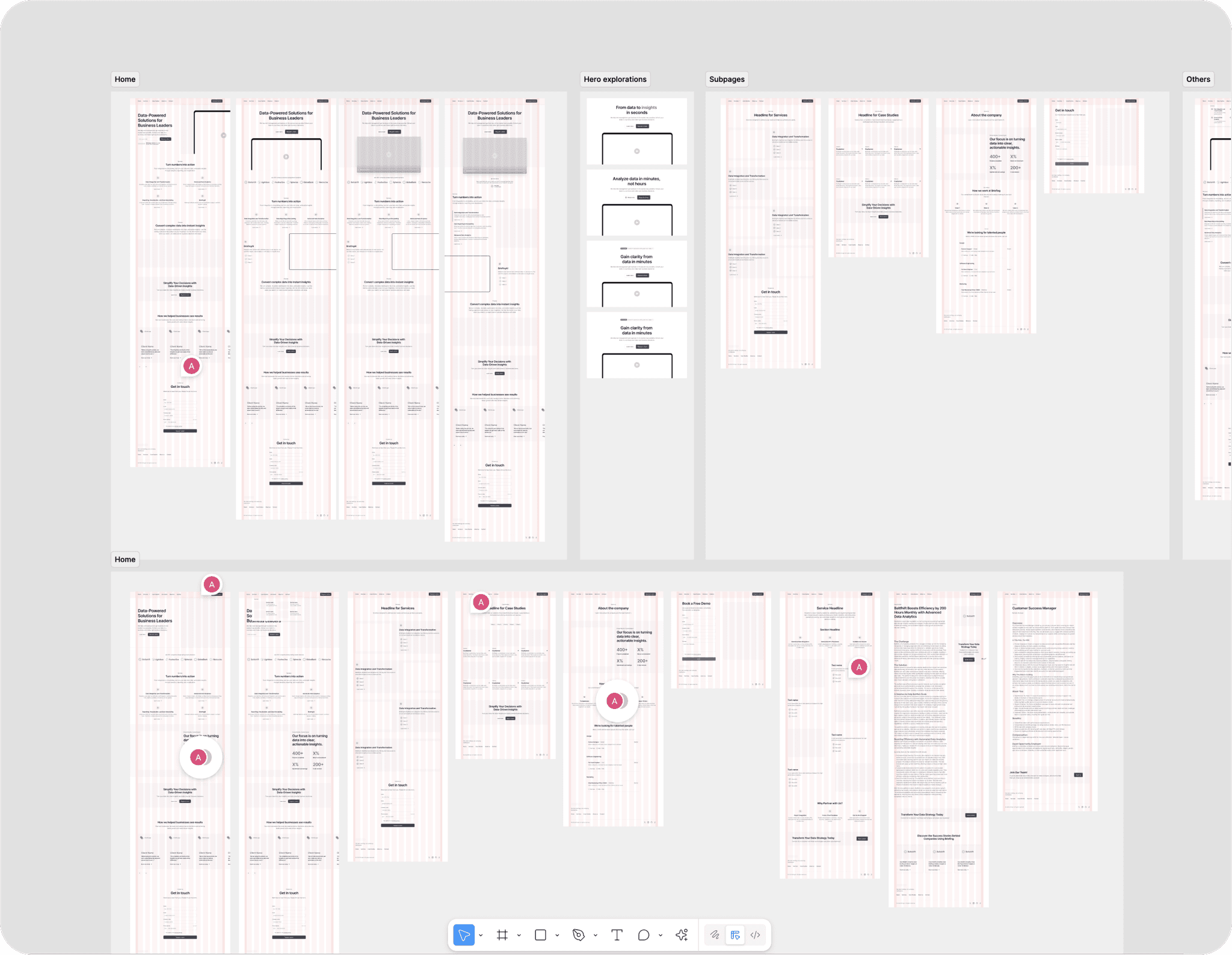This screenshot has height=955, width=1232.
Task: Select the Text tool
Action: coord(617,935)
